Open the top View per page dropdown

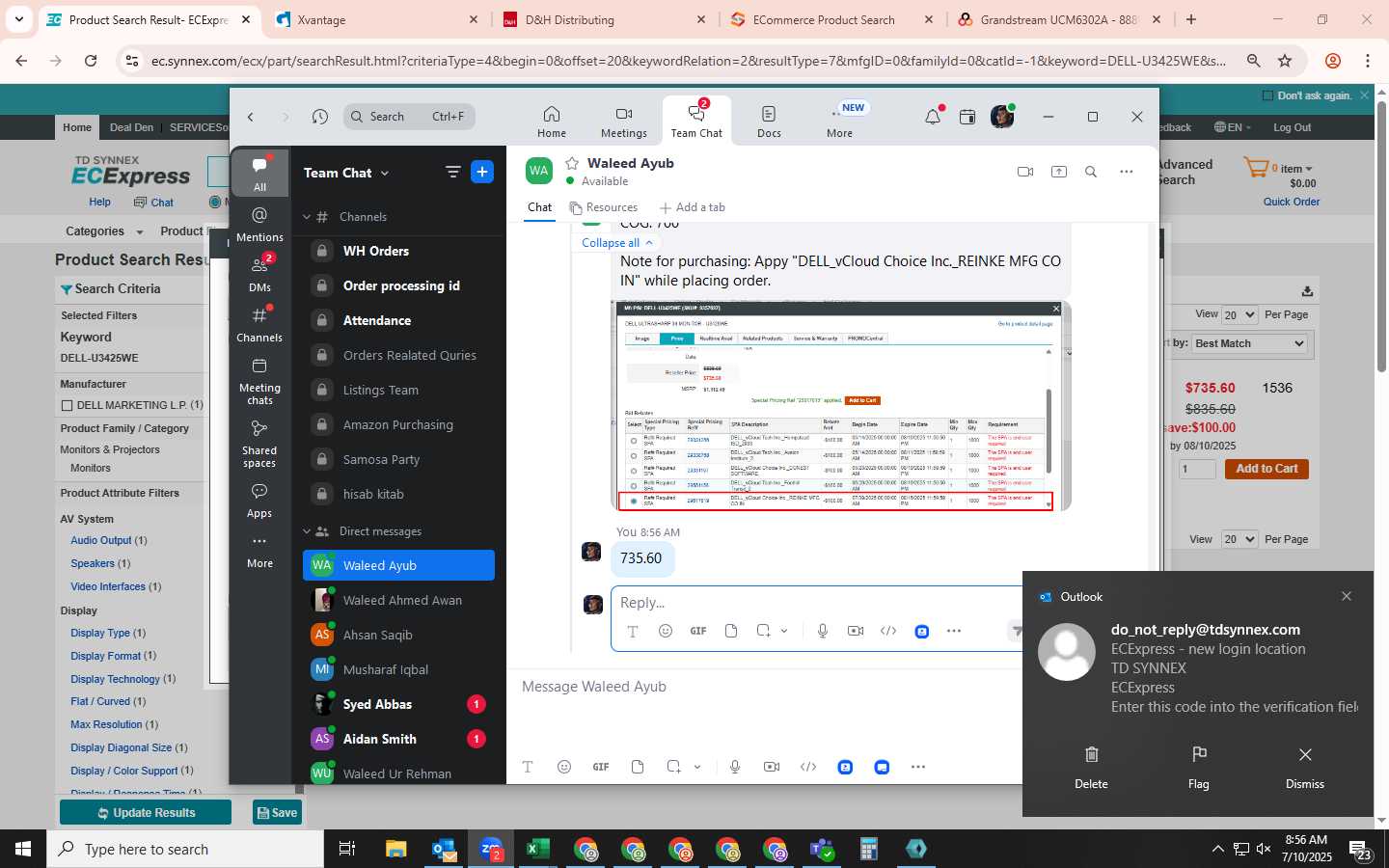(x=1239, y=314)
